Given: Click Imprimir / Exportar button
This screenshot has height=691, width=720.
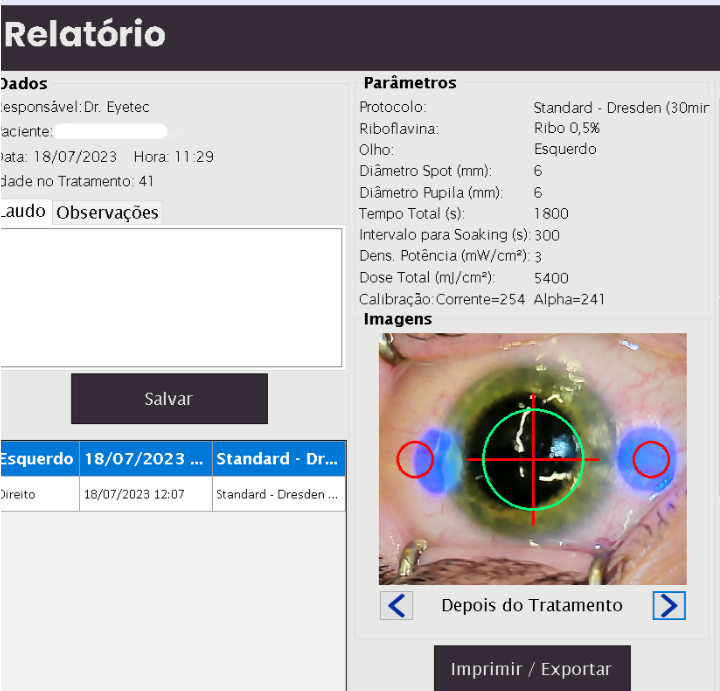Looking at the screenshot, I should (532, 669).
